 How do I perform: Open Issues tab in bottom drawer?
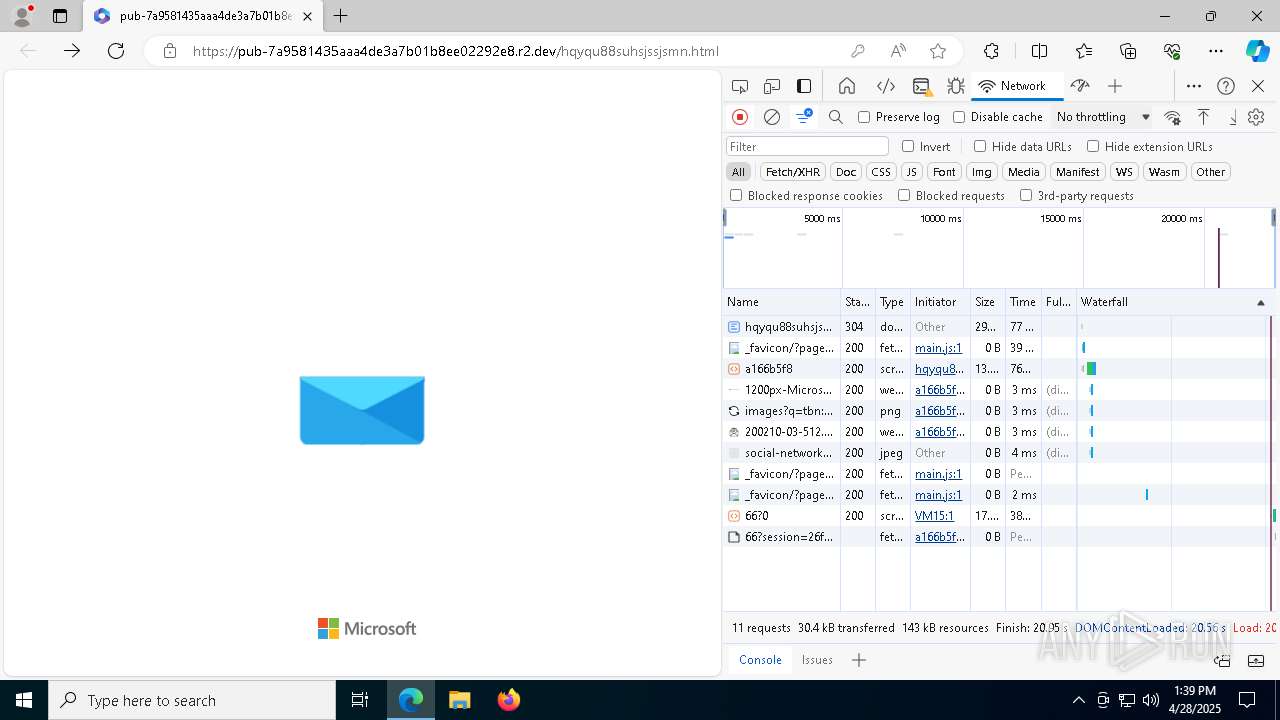[817, 660]
